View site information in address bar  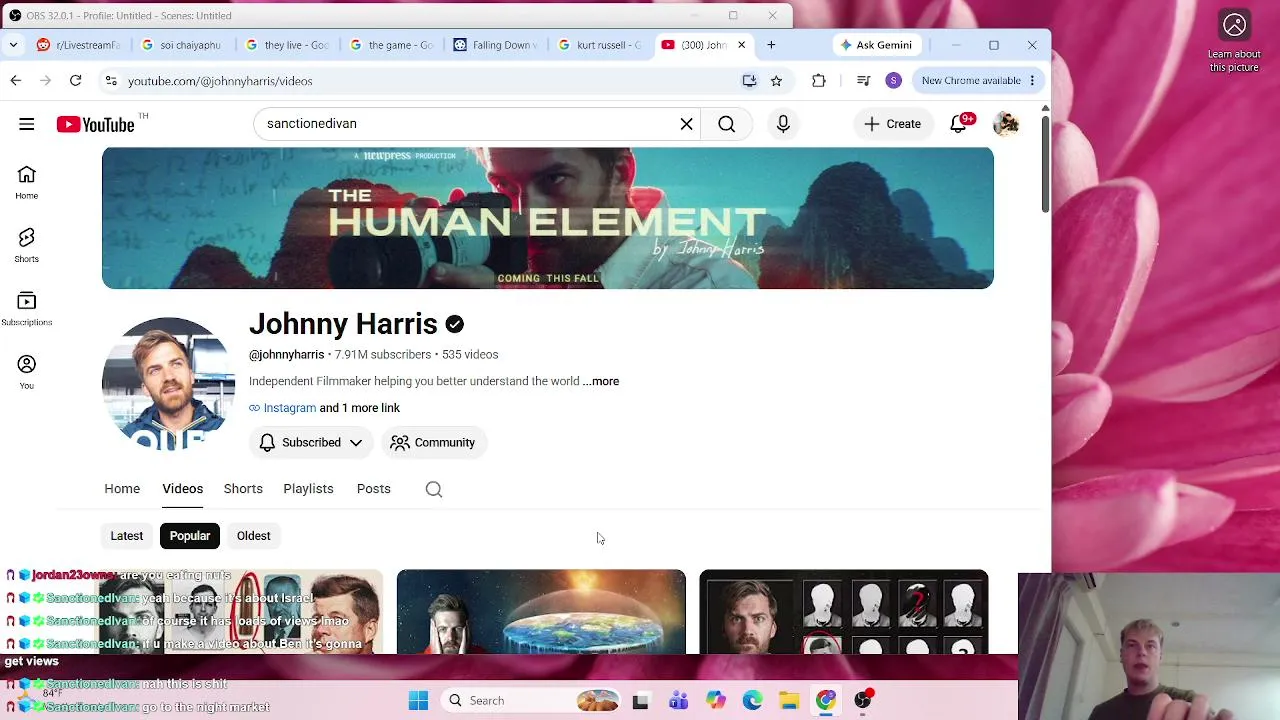point(111,81)
